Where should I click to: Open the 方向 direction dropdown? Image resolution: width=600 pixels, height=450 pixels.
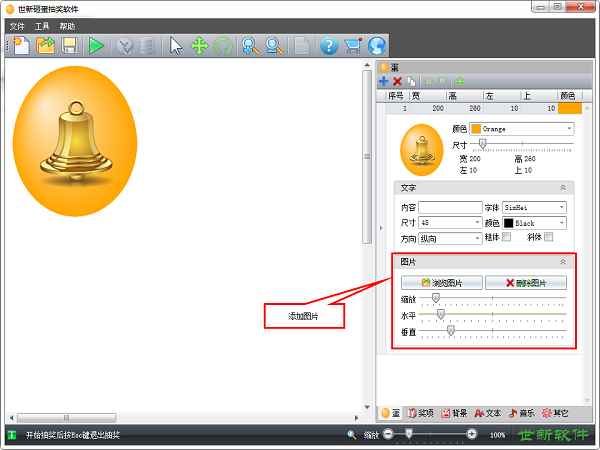(450, 238)
